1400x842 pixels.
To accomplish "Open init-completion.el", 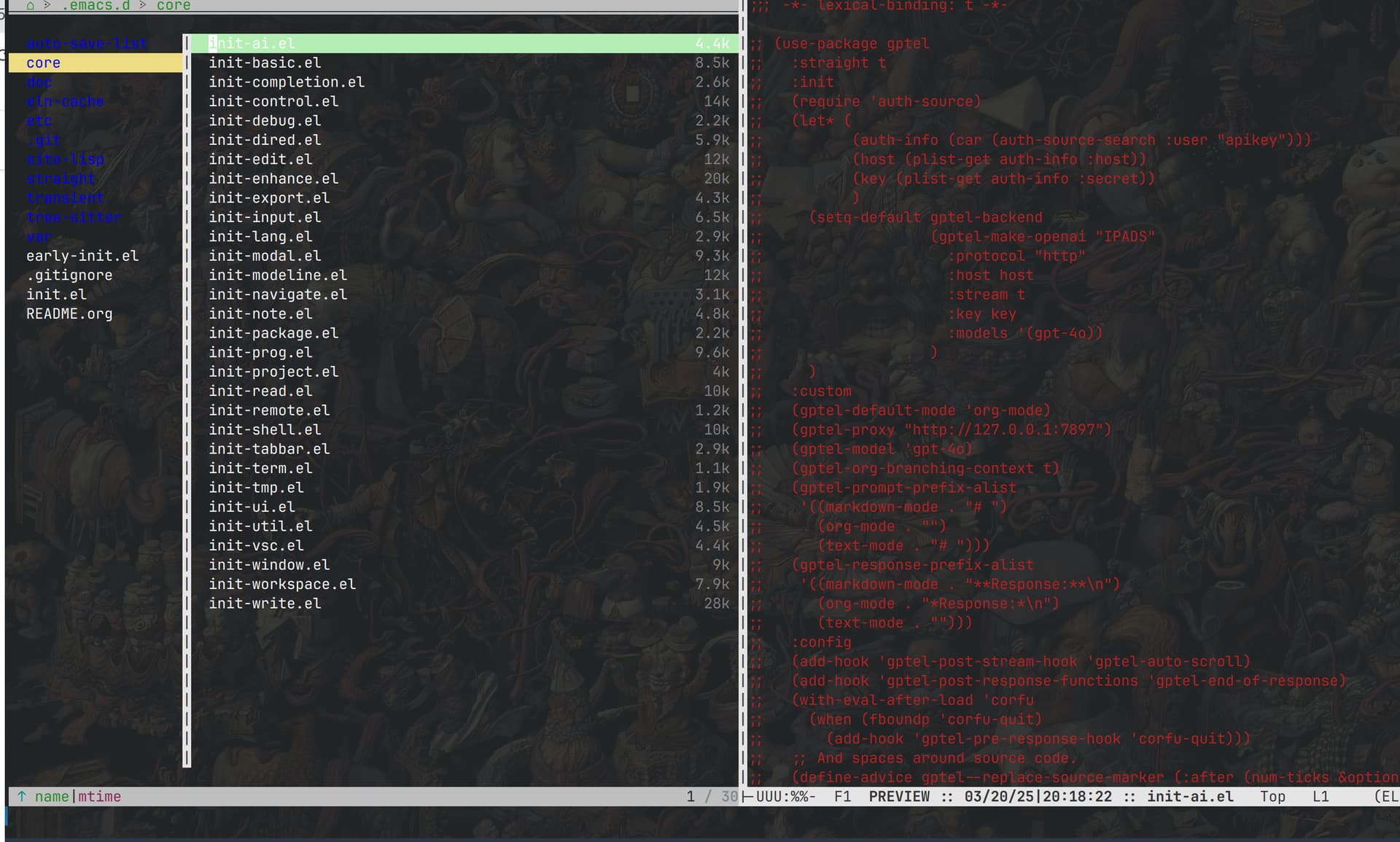I will click(x=287, y=82).
